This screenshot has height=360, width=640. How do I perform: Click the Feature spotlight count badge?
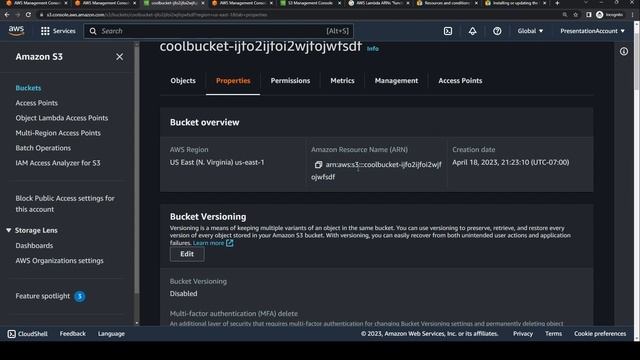pos(80,296)
